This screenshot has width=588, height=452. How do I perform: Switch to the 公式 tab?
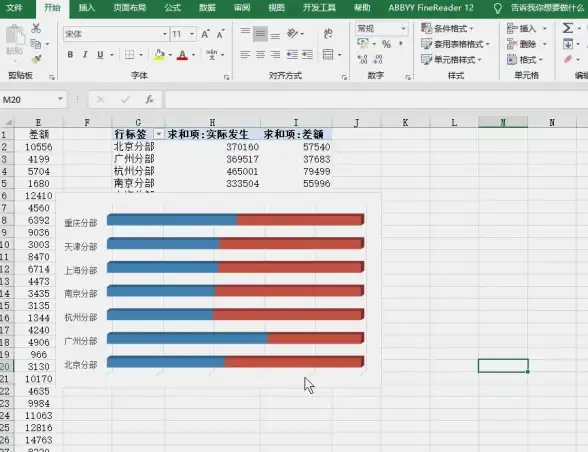pyautogui.click(x=172, y=8)
